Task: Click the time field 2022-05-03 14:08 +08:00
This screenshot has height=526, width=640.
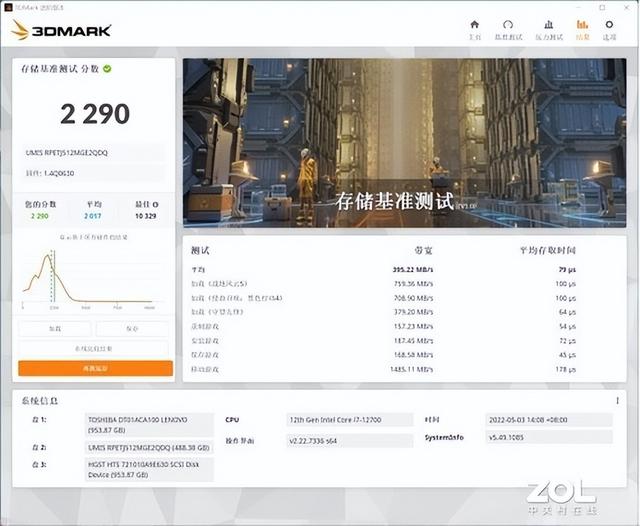Action: tap(549, 419)
